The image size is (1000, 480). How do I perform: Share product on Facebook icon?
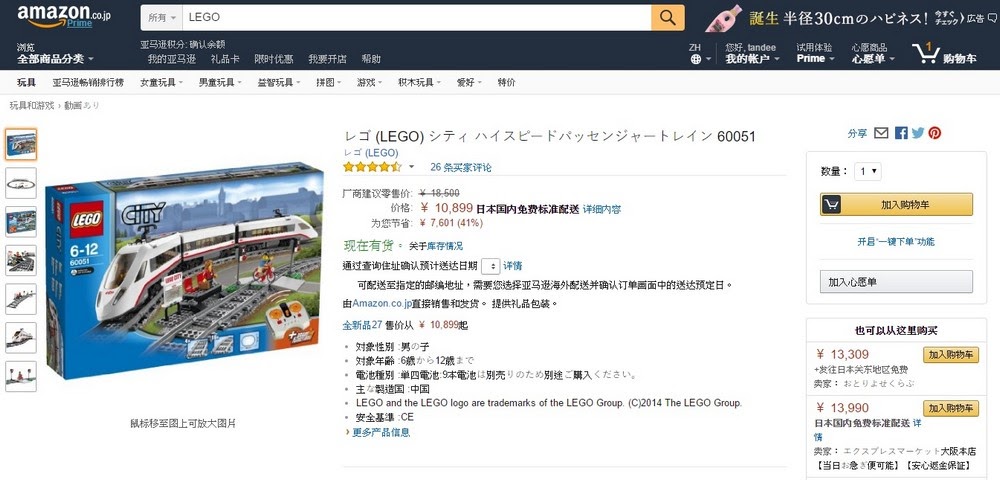(901, 133)
